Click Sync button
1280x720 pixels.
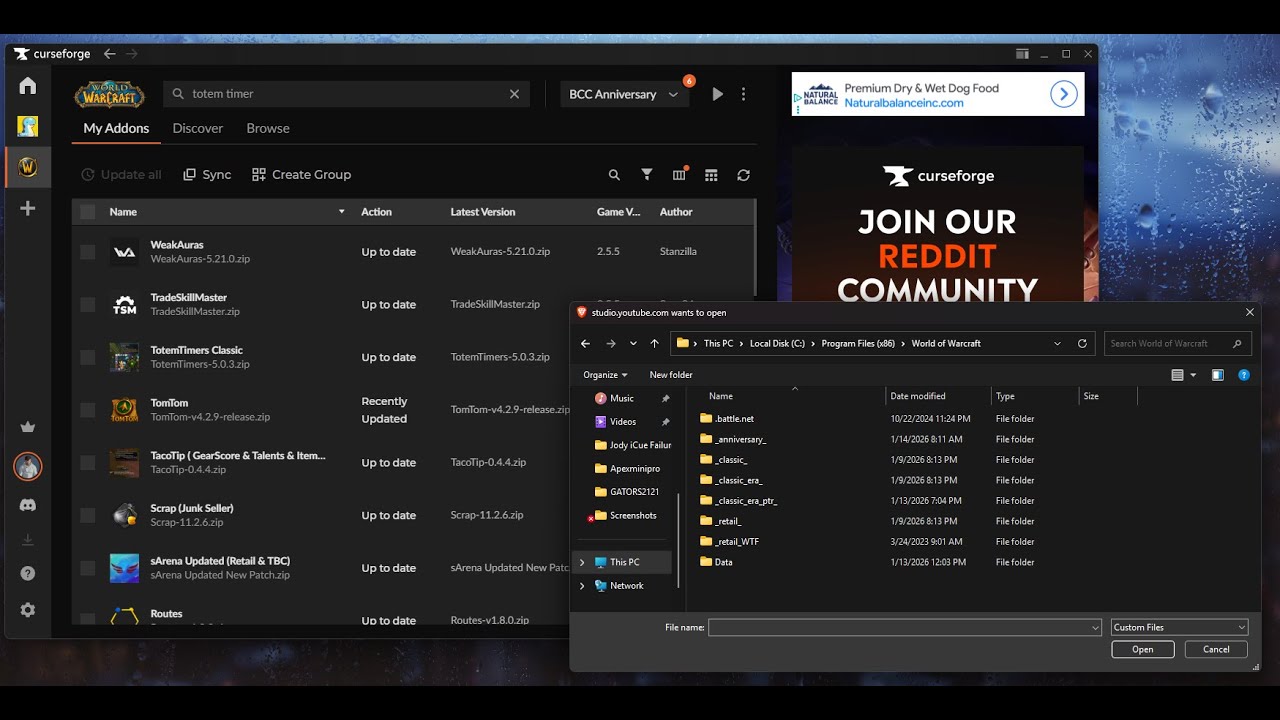(x=207, y=175)
